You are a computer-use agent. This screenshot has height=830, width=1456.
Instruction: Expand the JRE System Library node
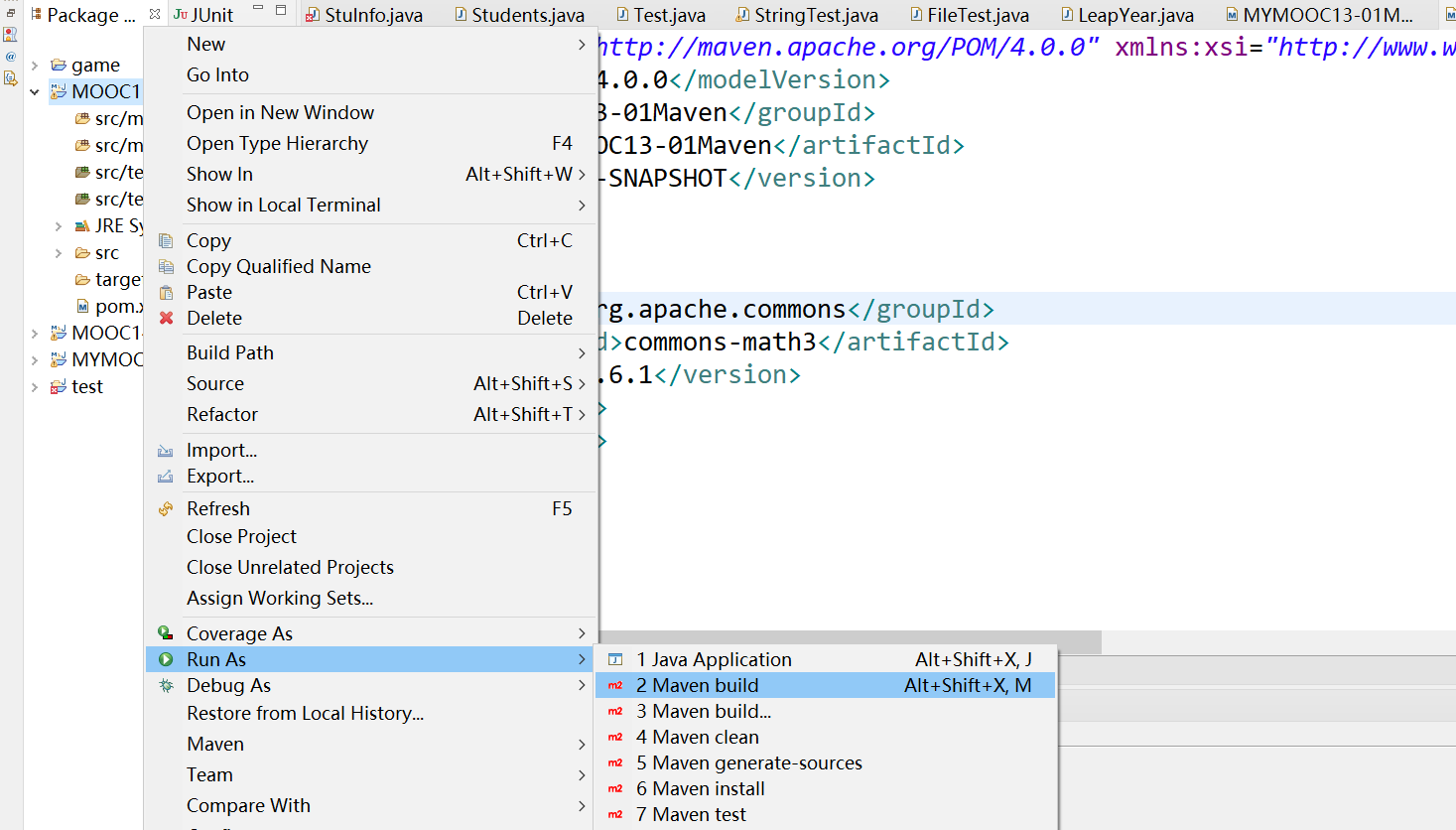coord(59,226)
